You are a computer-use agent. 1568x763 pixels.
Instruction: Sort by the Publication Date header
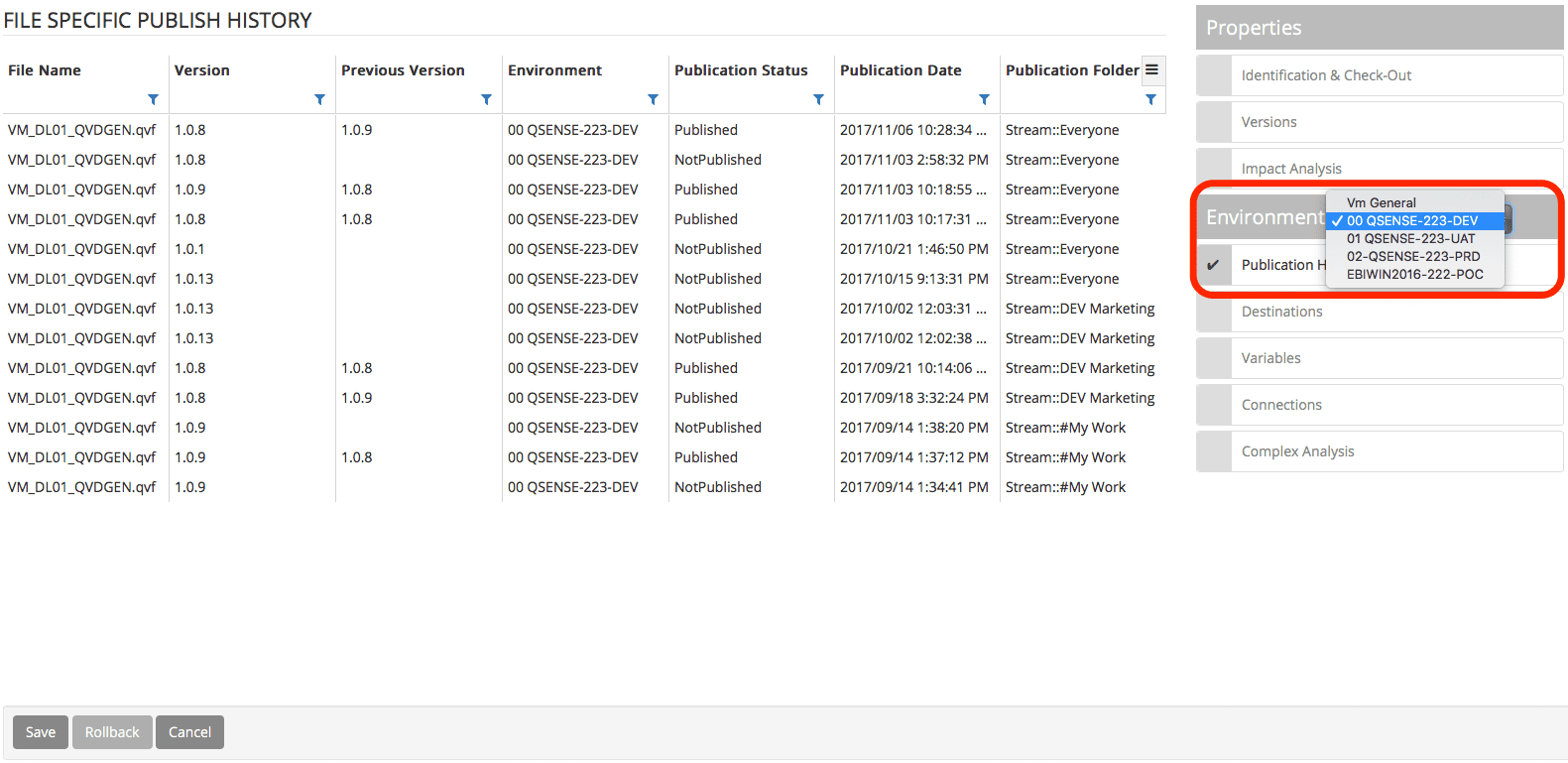(901, 70)
